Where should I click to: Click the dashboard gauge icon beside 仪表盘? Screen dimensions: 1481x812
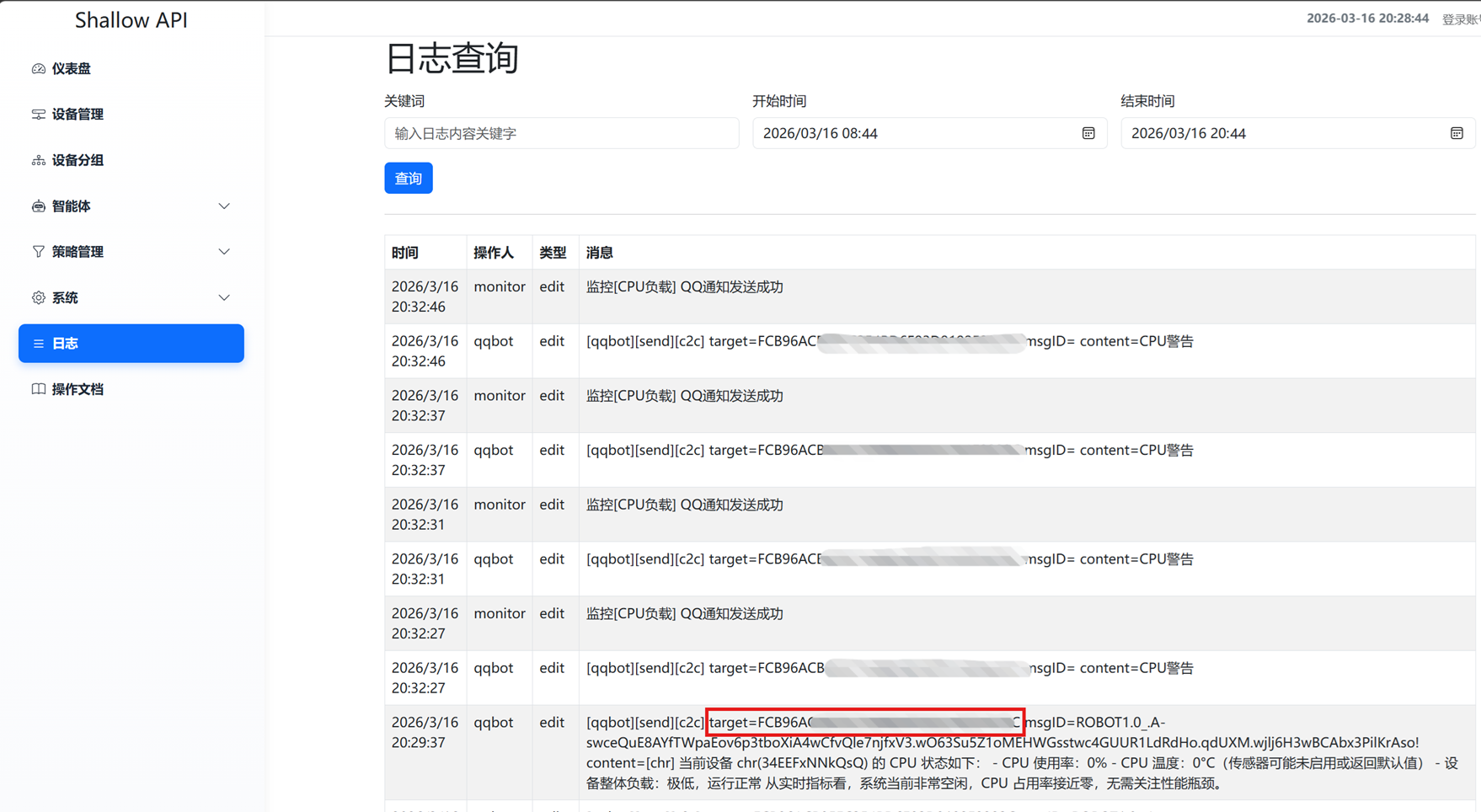39,69
